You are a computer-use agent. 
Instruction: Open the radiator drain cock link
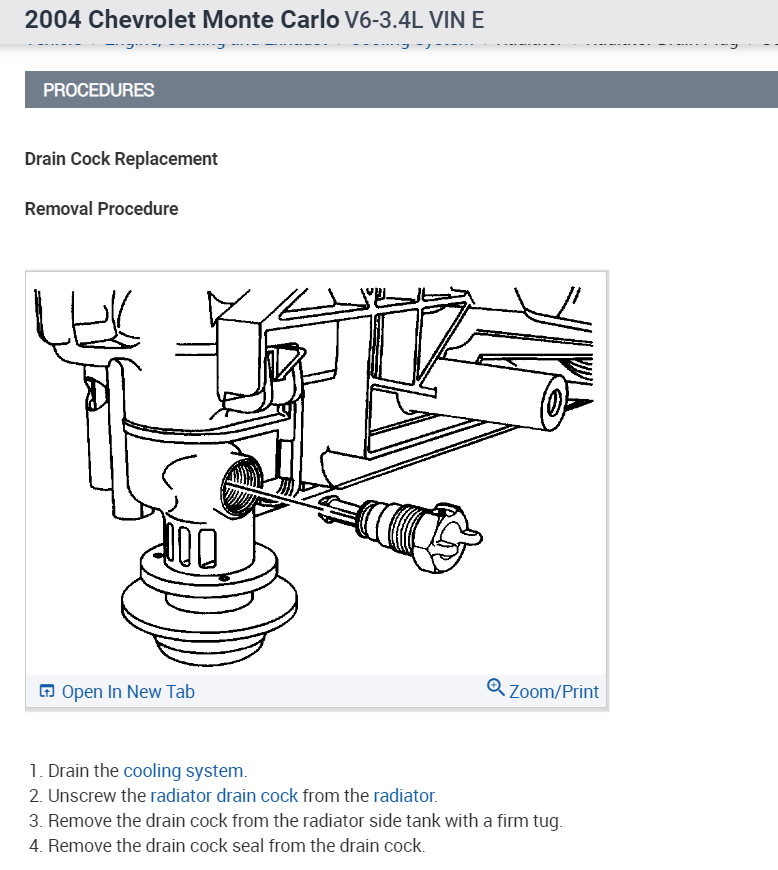224,796
